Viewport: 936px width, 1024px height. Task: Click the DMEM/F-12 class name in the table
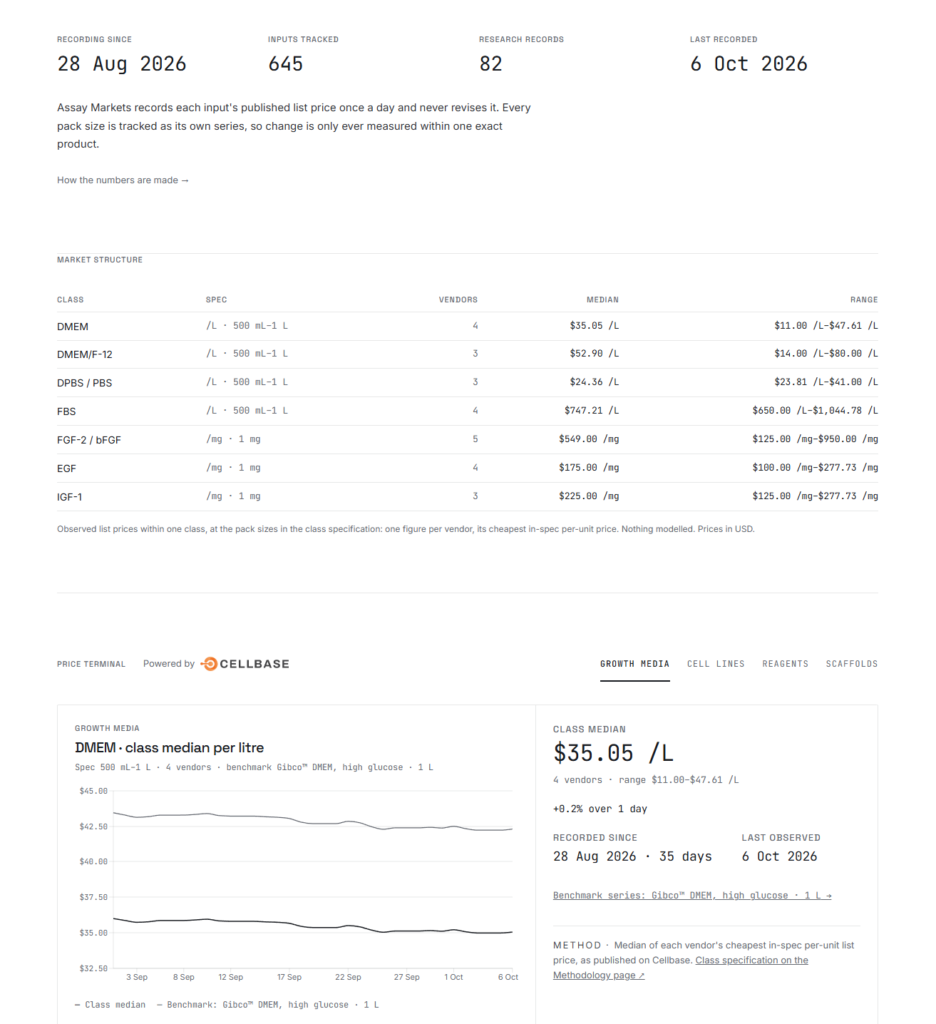[84, 355]
